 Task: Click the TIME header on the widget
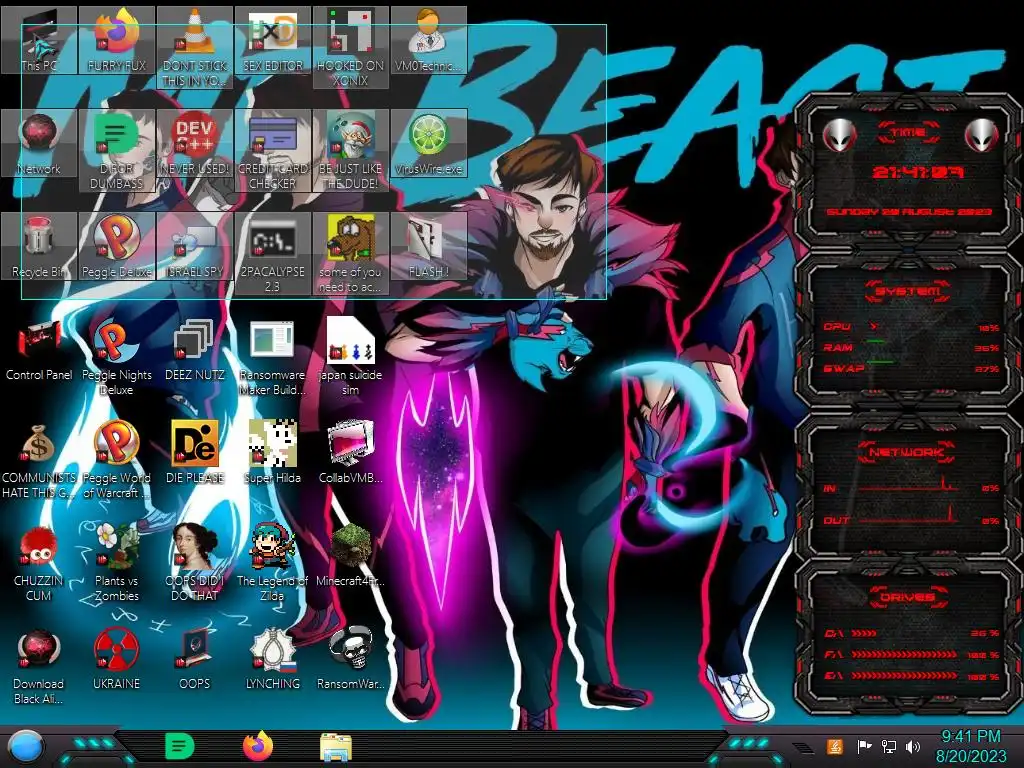tap(908, 132)
